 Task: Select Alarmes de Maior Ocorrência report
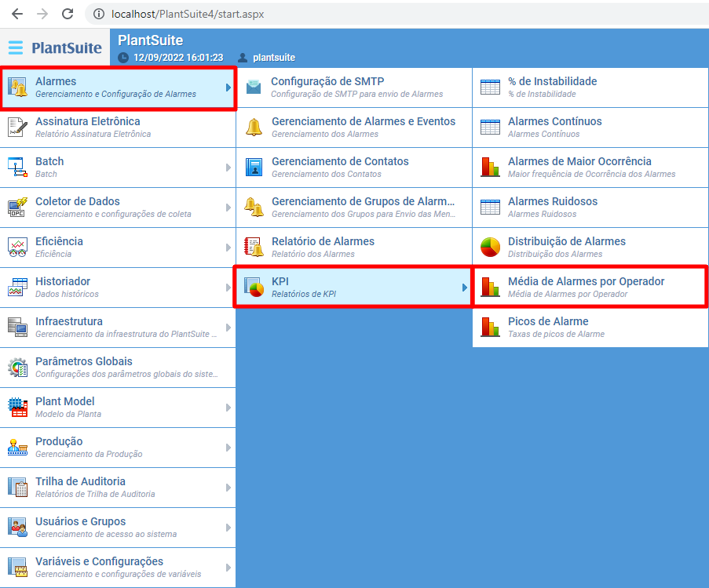tap(590, 167)
